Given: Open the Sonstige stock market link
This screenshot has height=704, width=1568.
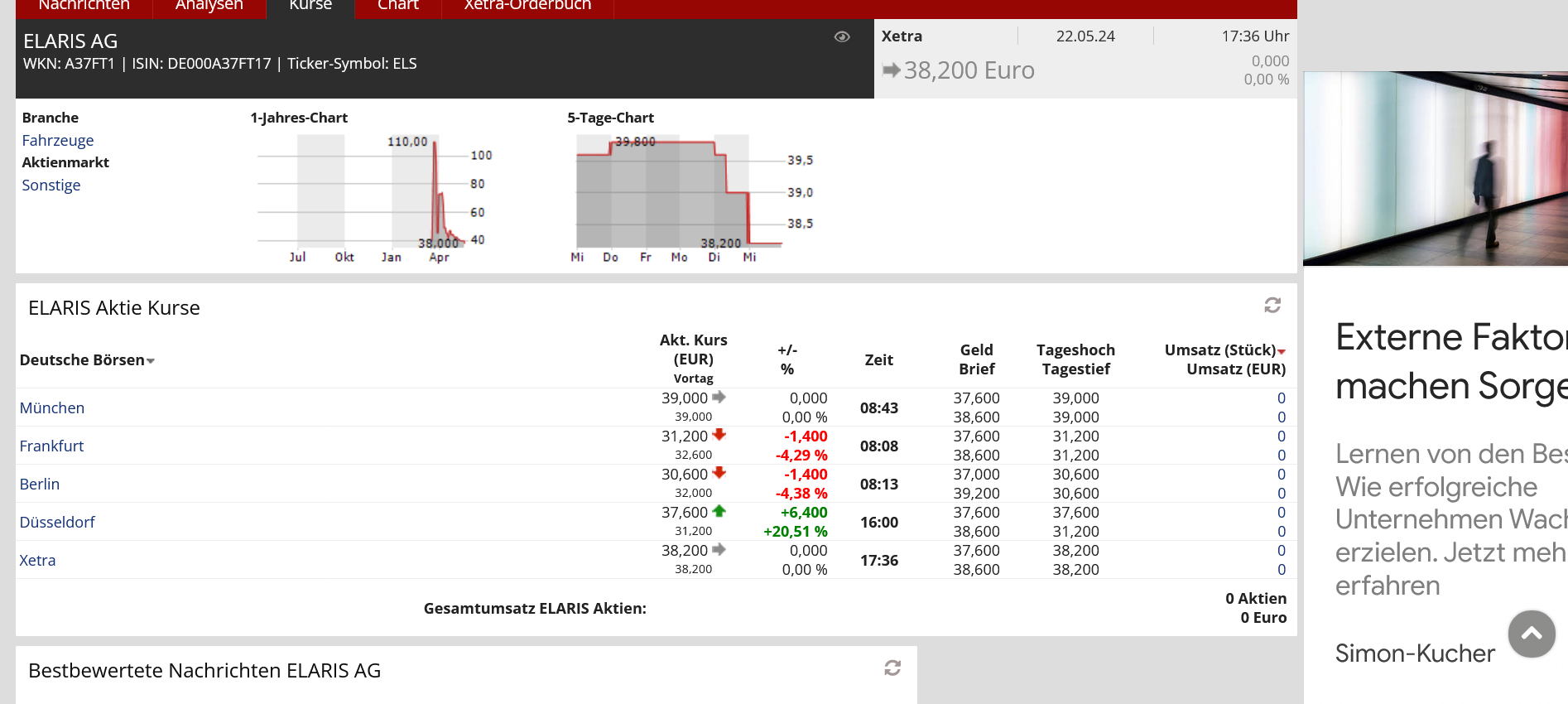Looking at the screenshot, I should pos(51,185).
